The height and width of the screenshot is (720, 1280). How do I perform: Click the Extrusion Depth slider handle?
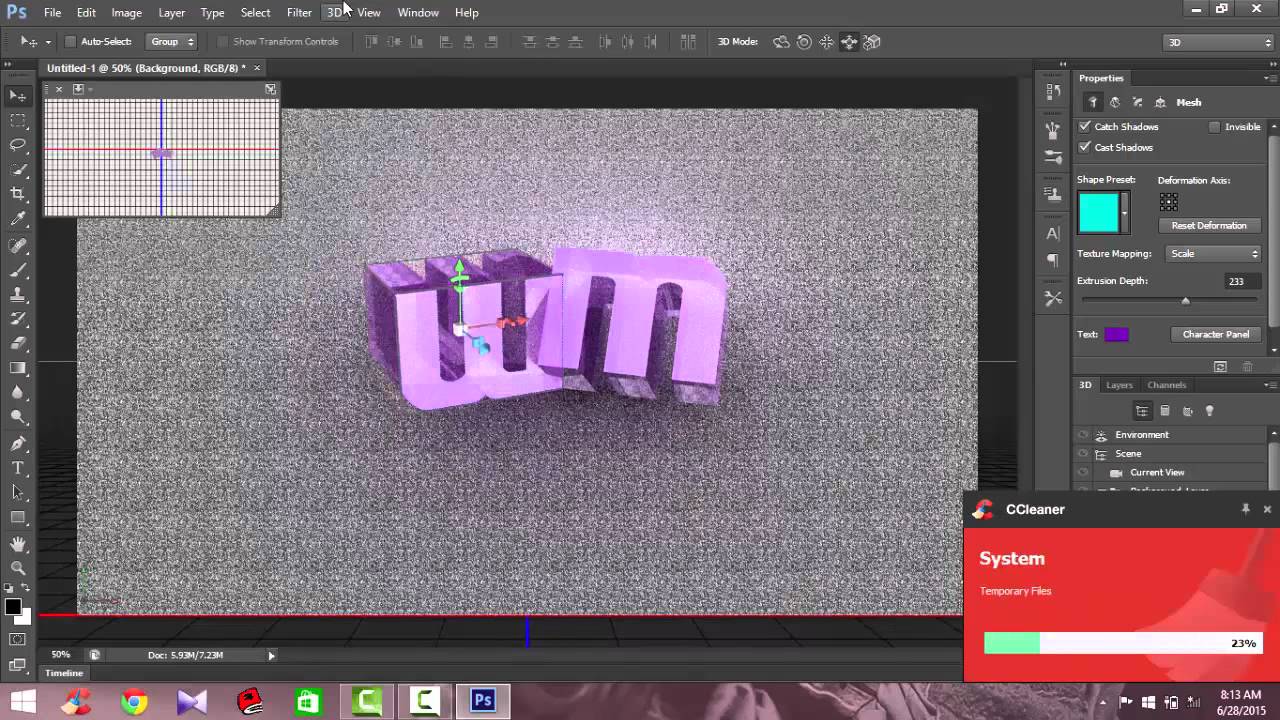coord(1185,301)
